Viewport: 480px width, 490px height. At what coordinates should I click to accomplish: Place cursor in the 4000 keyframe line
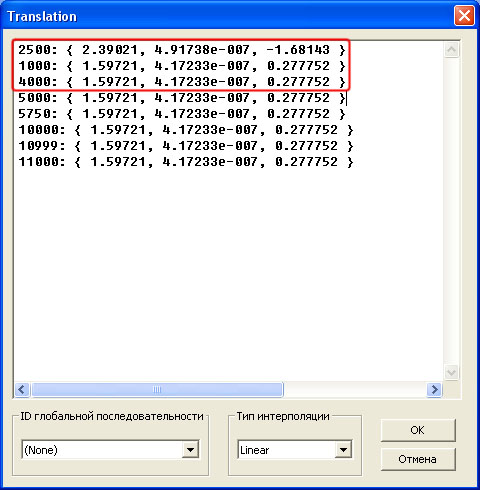click(x=182, y=82)
